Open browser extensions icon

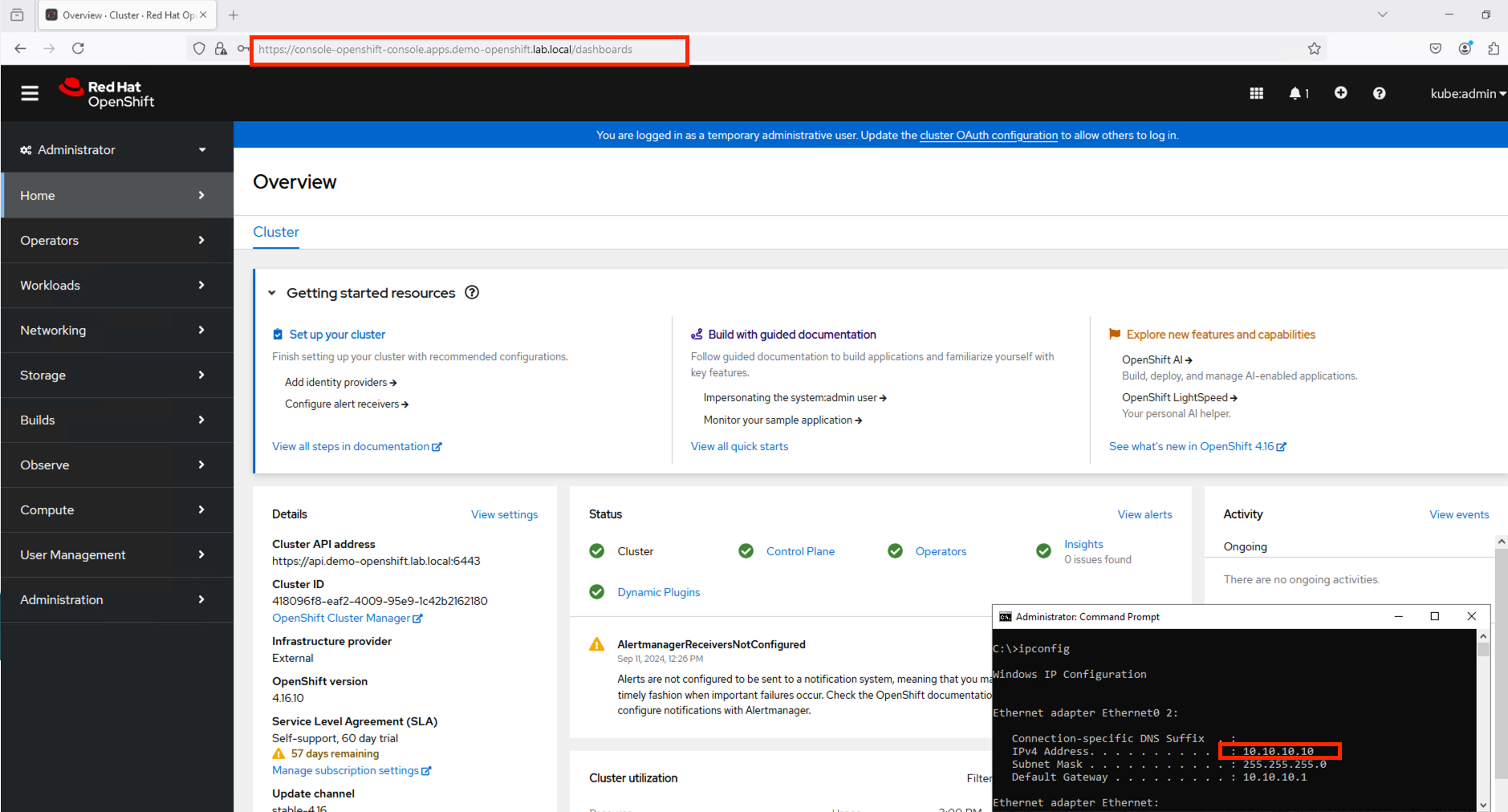tap(1494, 49)
